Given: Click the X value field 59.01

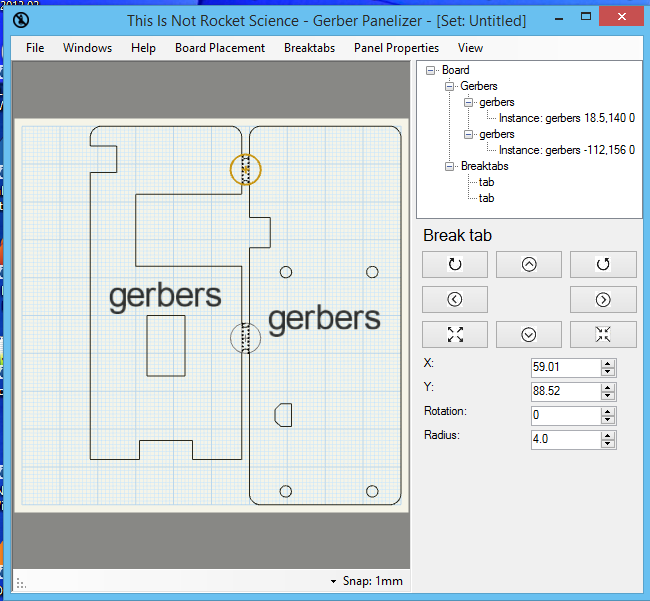Looking at the screenshot, I should [x=566, y=367].
